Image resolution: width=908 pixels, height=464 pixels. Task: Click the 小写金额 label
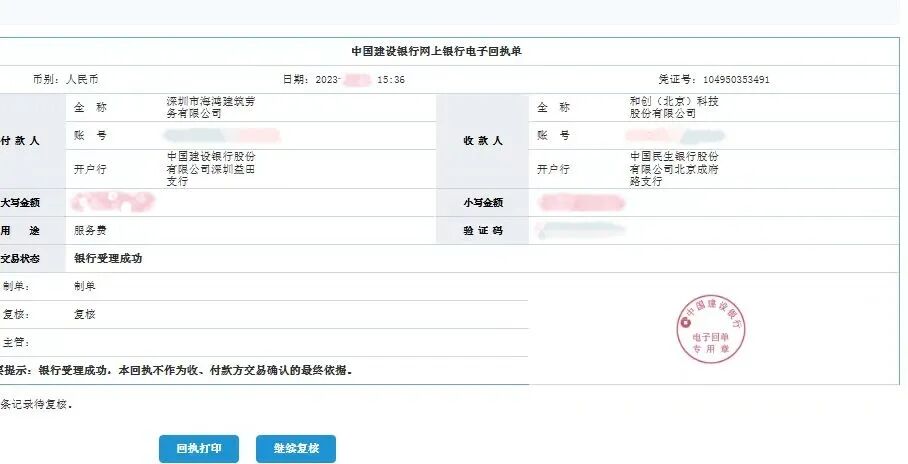tap(483, 203)
